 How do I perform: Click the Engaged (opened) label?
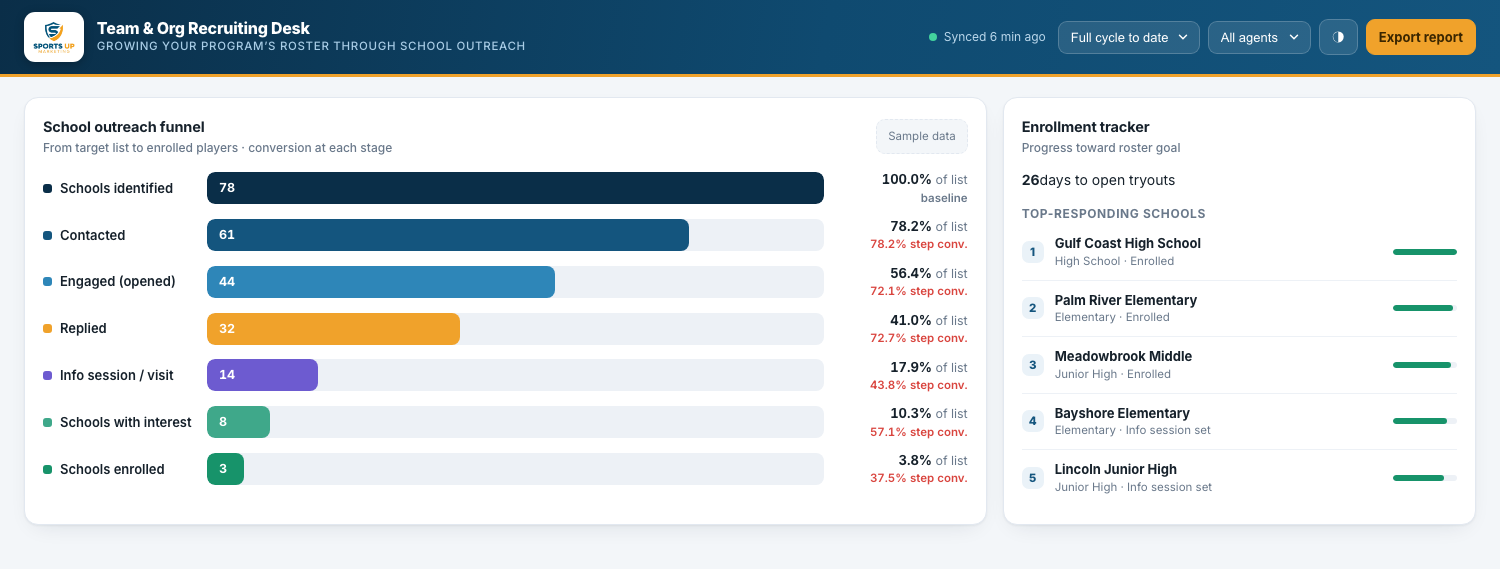117,282
